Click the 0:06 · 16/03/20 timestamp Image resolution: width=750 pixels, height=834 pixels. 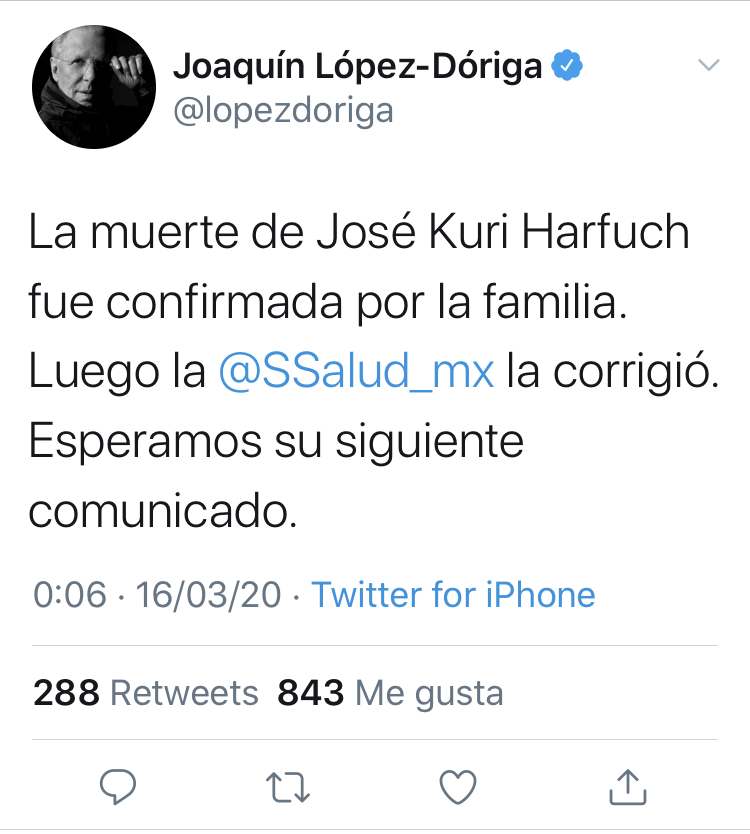point(157,594)
